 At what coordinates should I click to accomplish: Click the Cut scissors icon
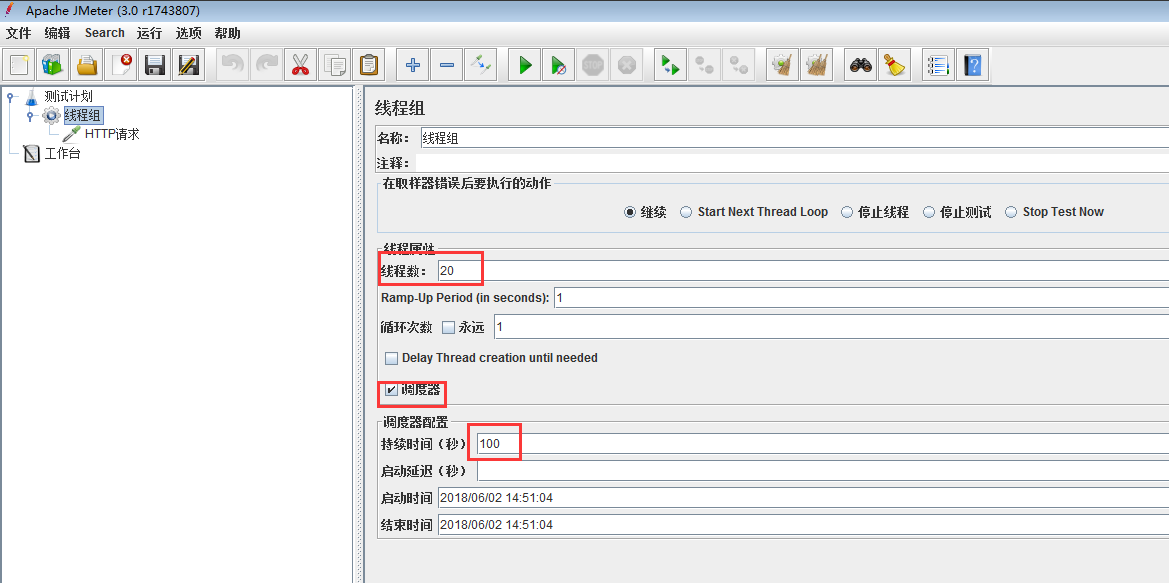click(300, 65)
